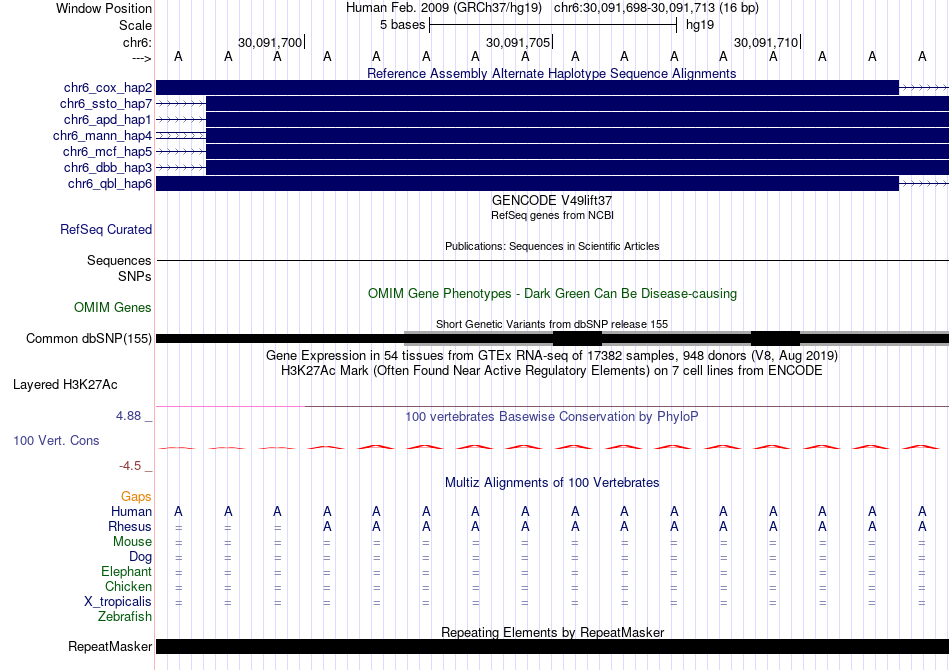Click the Common dbSNP(155) track label
950x670 pixels.
(89, 339)
